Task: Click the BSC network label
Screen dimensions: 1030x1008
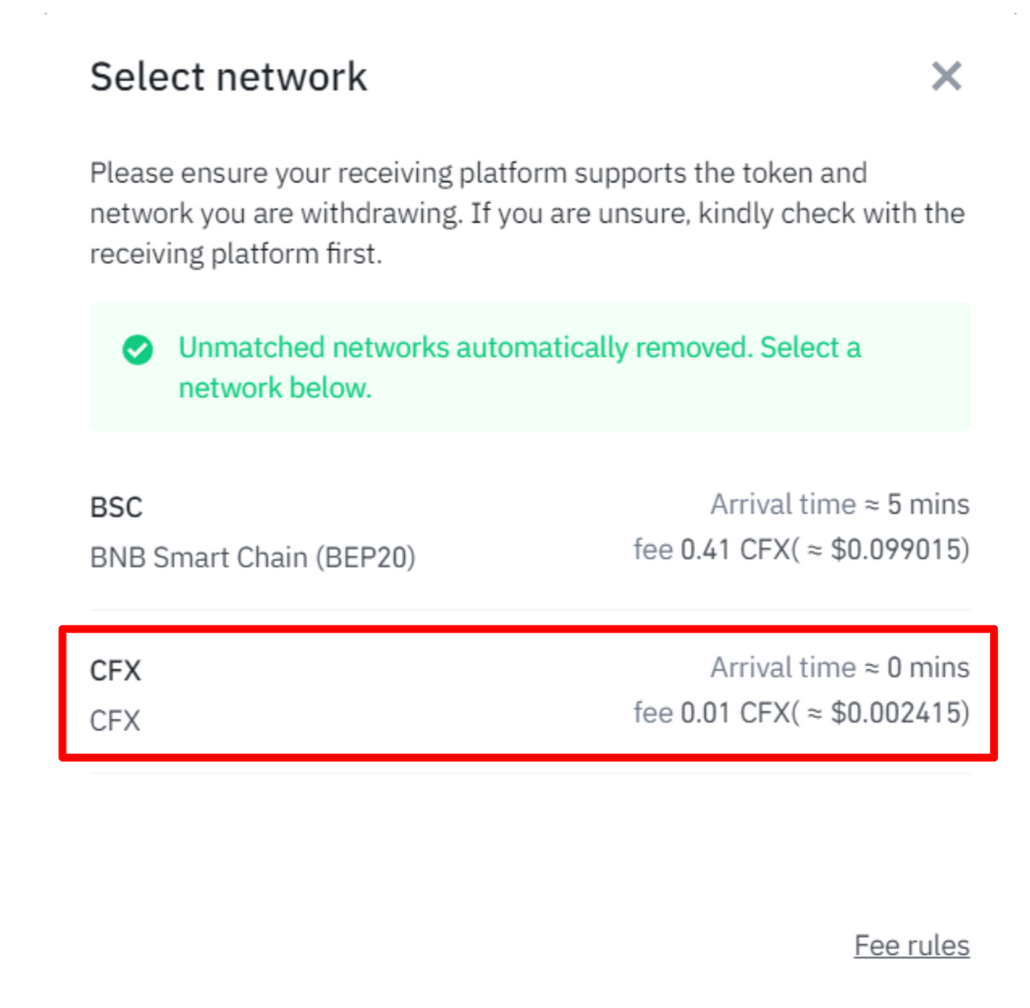Action: [115, 507]
